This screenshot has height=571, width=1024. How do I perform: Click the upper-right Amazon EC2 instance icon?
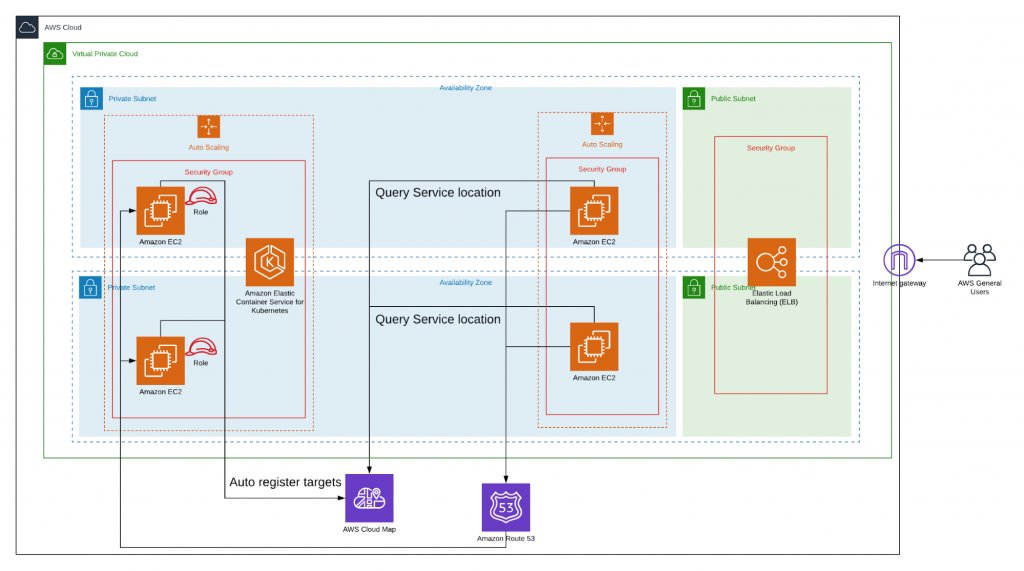(594, 210)
